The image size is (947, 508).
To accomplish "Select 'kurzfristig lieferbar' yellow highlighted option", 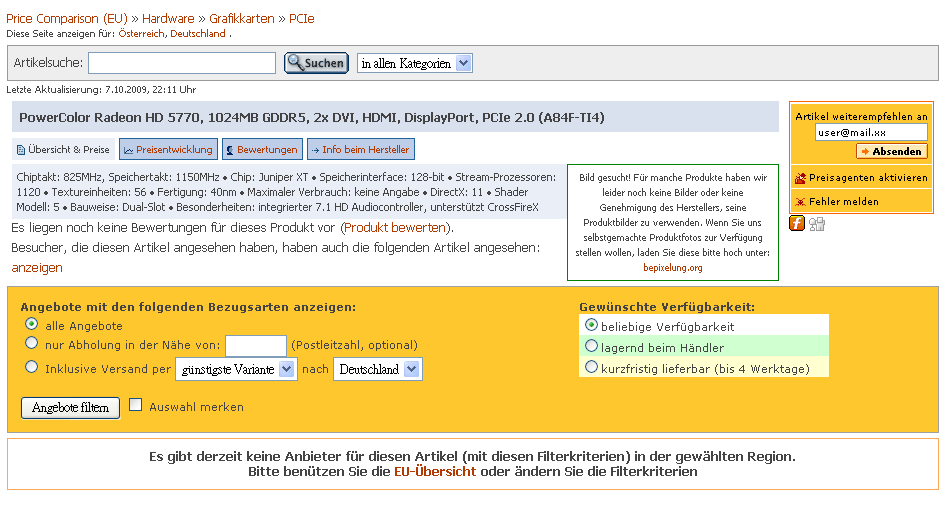I will [592, 367].
